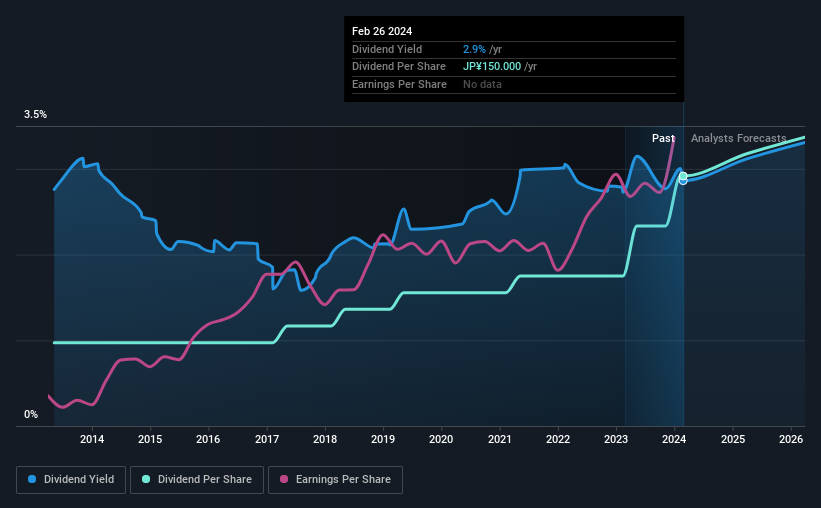Click the 2015 x-axis label
The image size is (821, 508).
150,439
